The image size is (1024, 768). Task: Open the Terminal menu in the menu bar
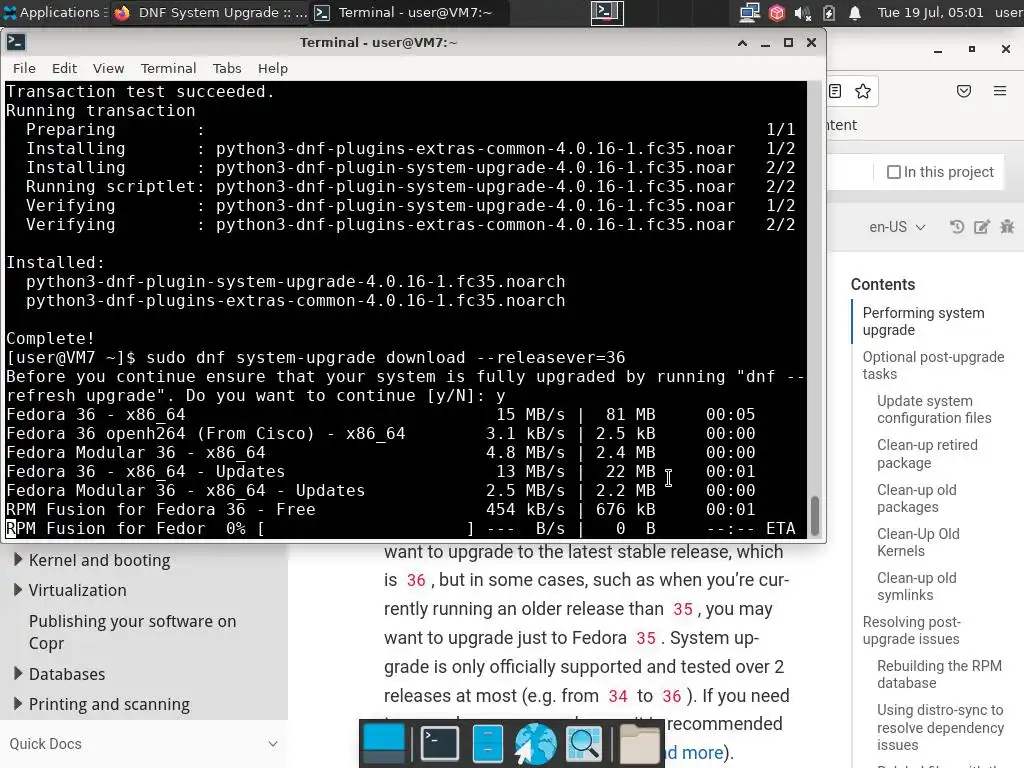point(168,68)
